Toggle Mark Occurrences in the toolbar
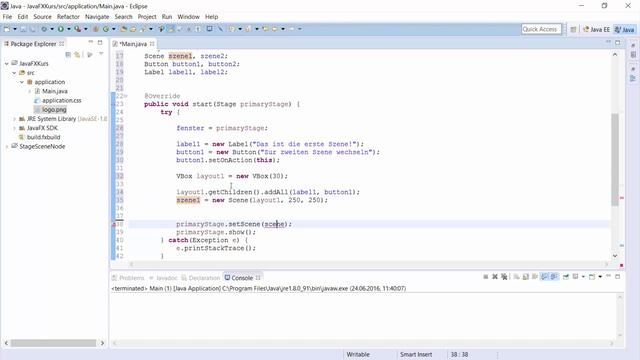This screenshot has height=360, width=640. (171, 29)
